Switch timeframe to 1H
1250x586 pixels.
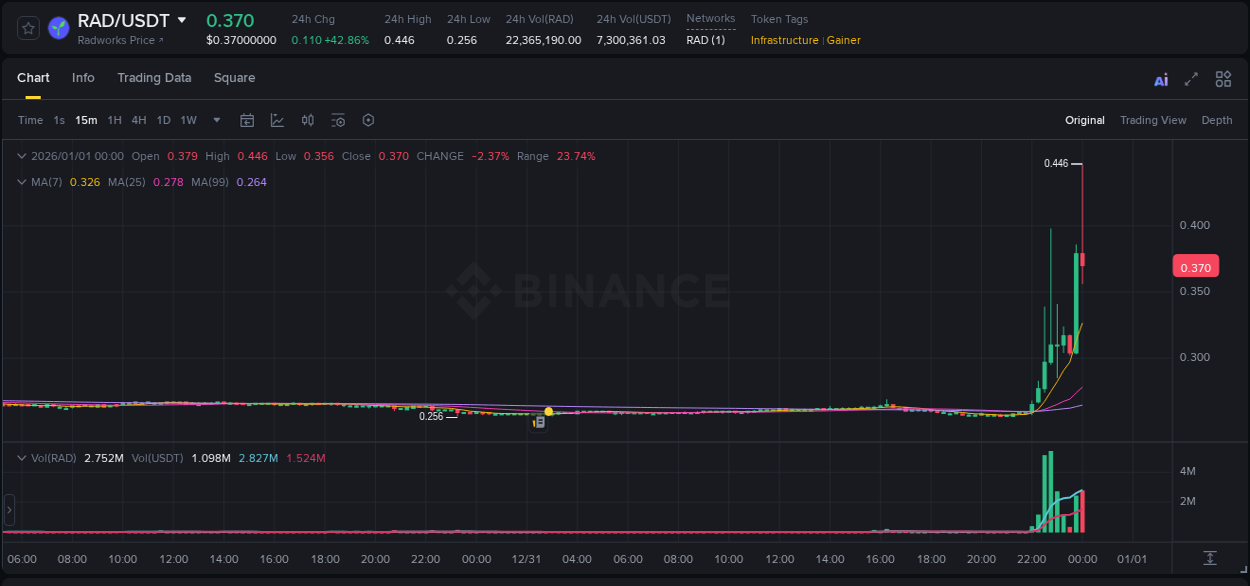click(x=114, y=120)
